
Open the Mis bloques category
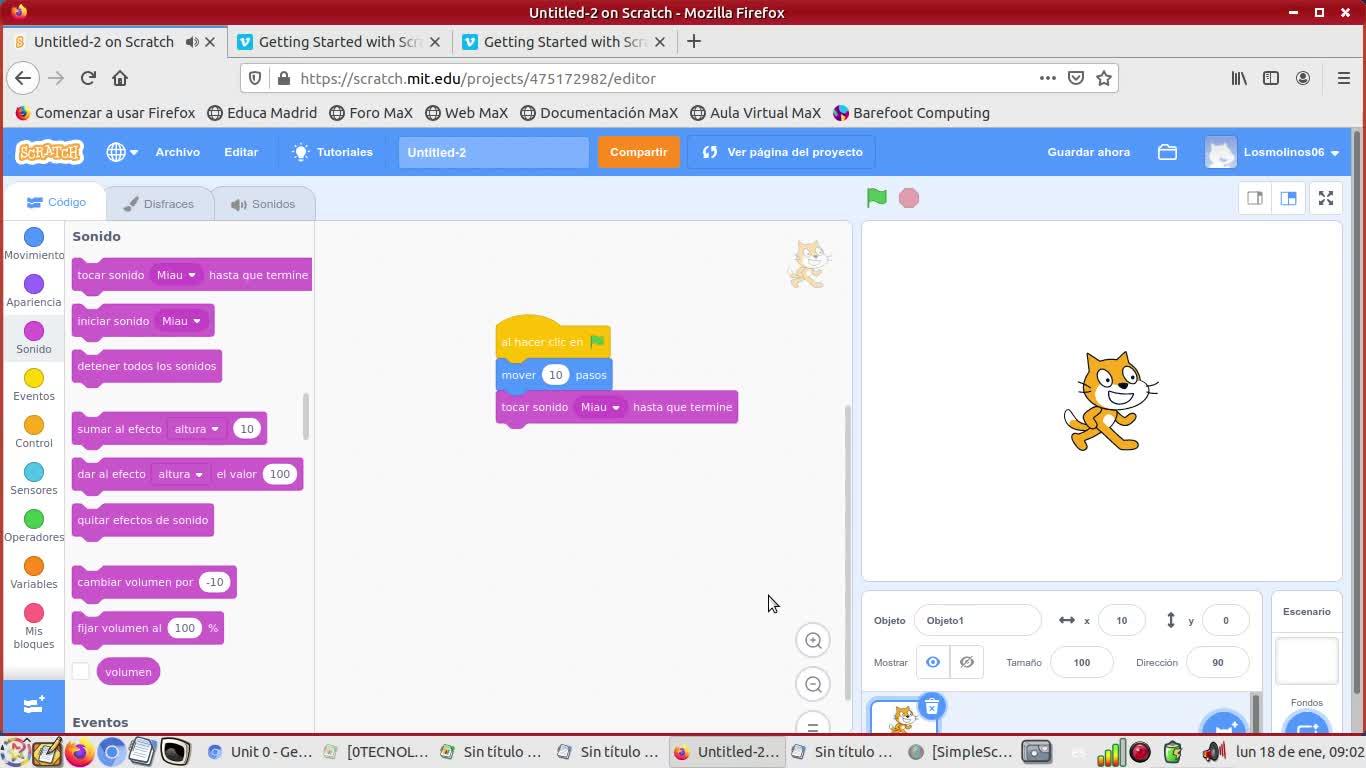click(x=34, y=626)
